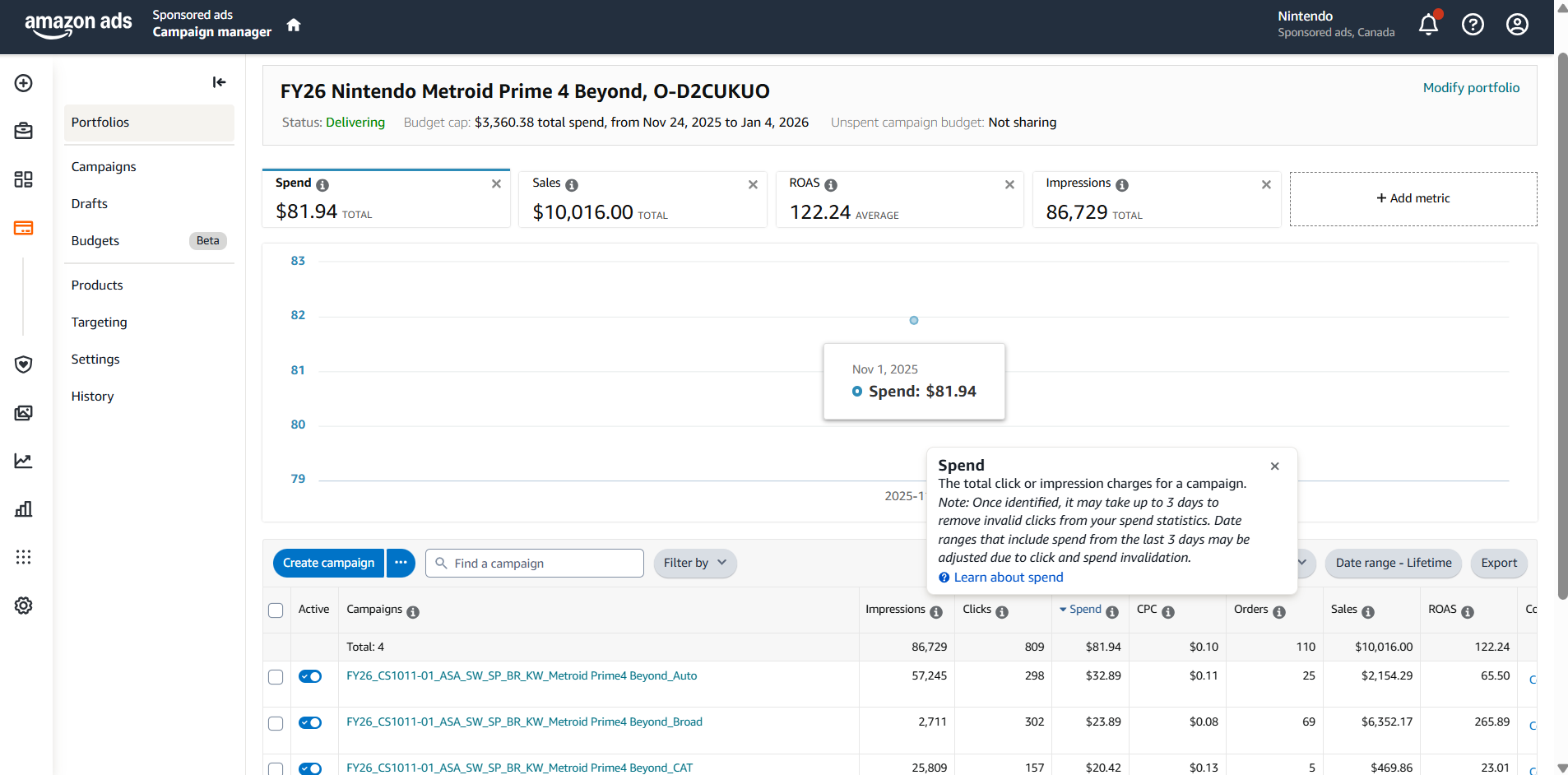The height and width of the screenshot is (775, 1568).
Task: Select Campaigns in the side menu
Action: [x=104, y=166]
